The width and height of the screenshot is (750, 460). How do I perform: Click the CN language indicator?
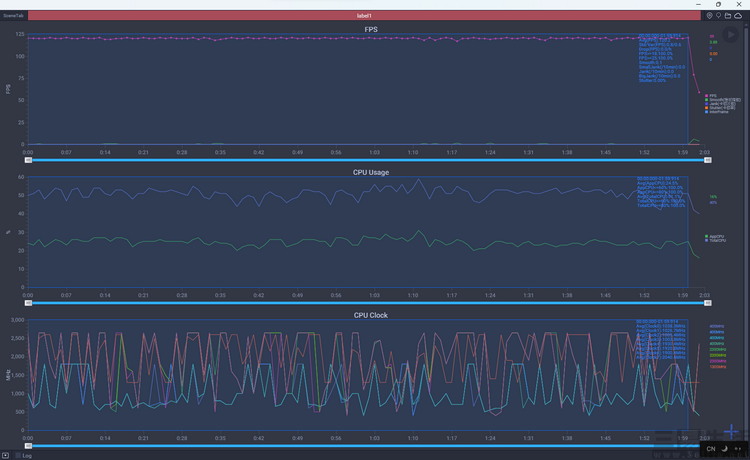point(710,449)
